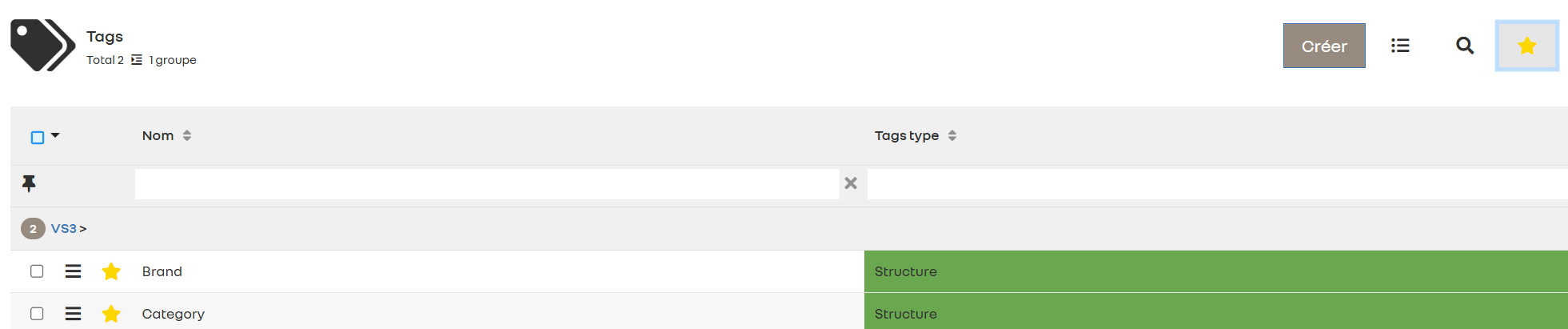Viewport: 1568px width, 329px height.
Task: Open the list view options icon
Action: tap(1400, 46)
